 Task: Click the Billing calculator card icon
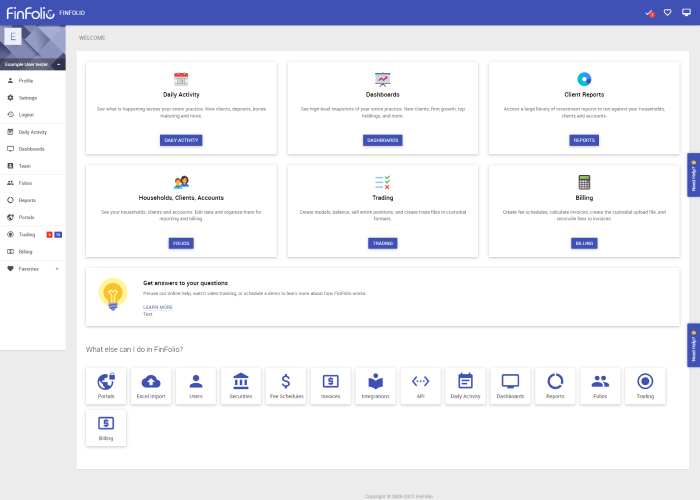(x=584, y=182)
